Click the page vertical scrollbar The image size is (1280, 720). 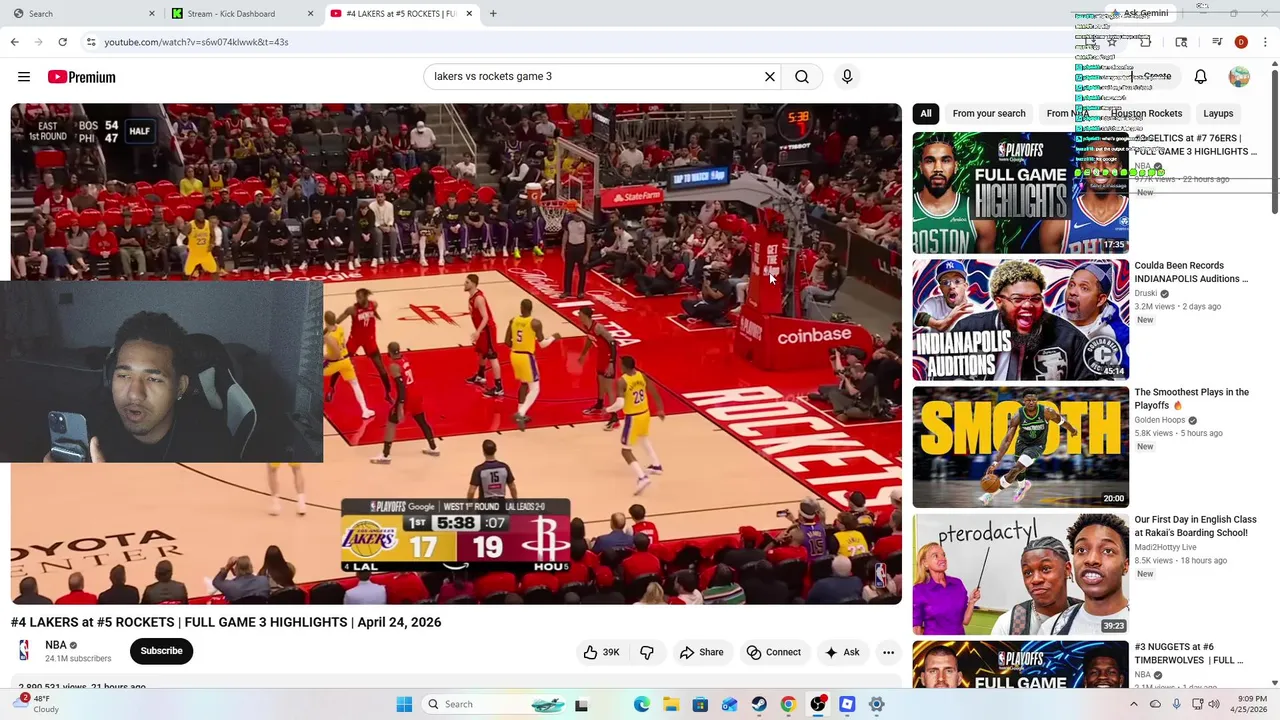pyautogui.click(x=1274, y=140)
